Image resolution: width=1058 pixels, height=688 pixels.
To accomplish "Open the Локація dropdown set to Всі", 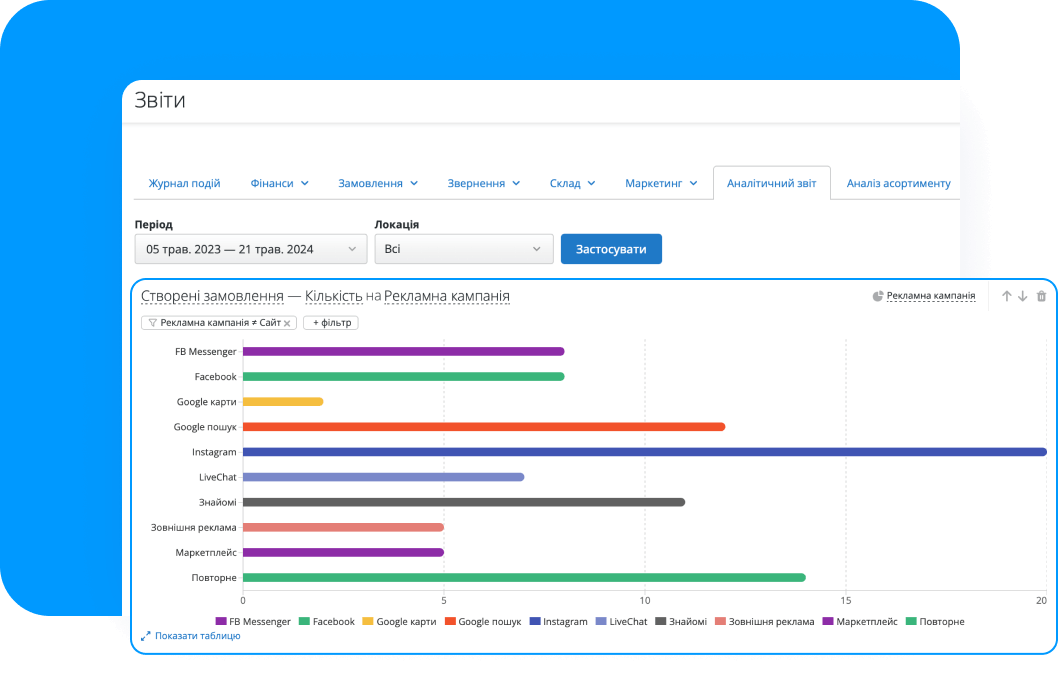I will [464, 249].
